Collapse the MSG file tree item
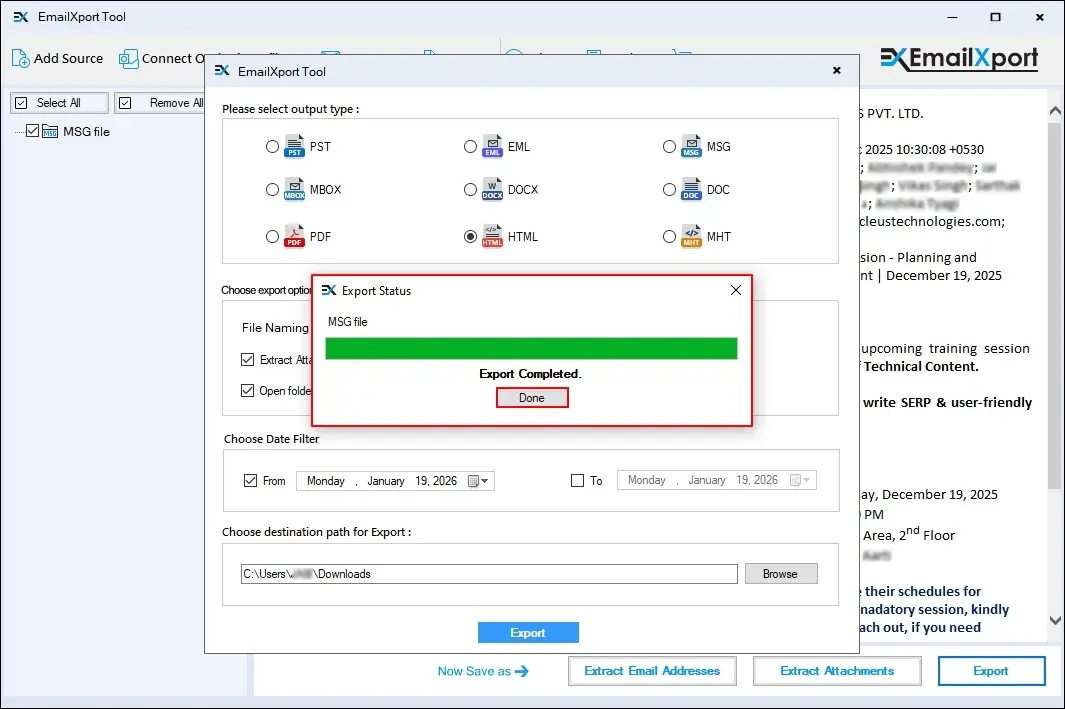Viewport: 1065px width, 709px height. pos(18,131)
